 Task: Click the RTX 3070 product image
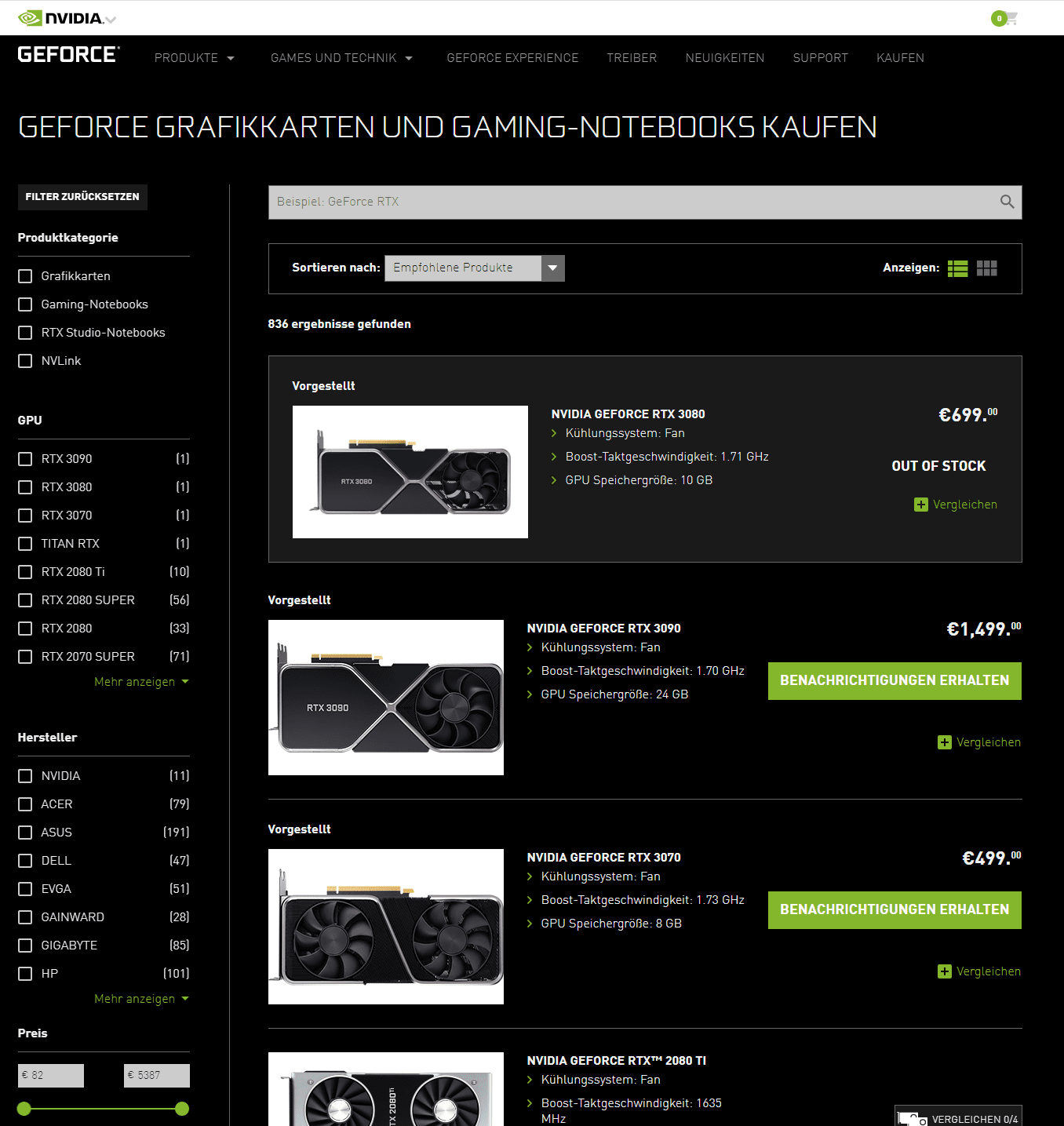click(x=386, y=927)
